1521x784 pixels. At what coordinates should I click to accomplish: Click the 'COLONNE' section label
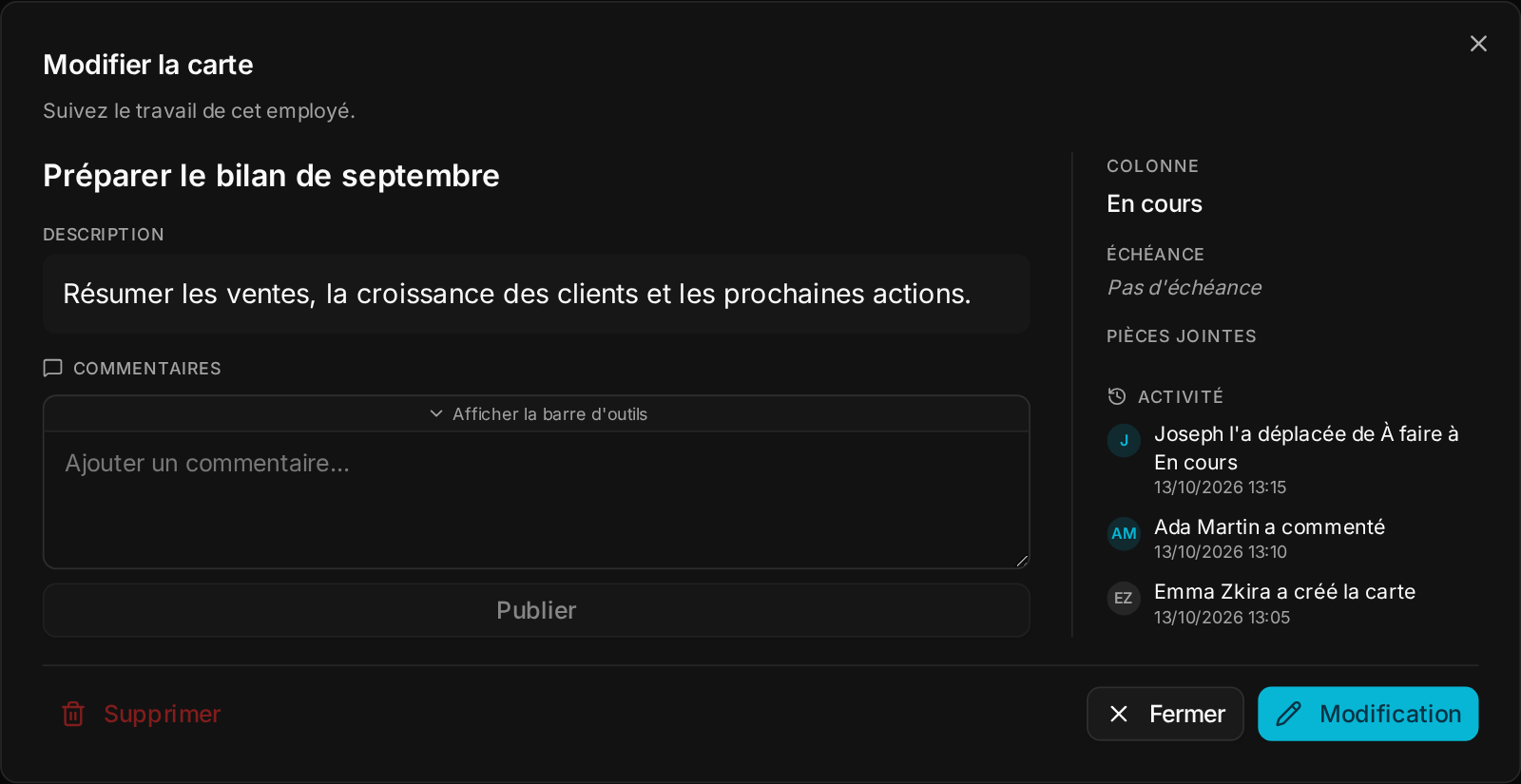tap(1152, 165)
